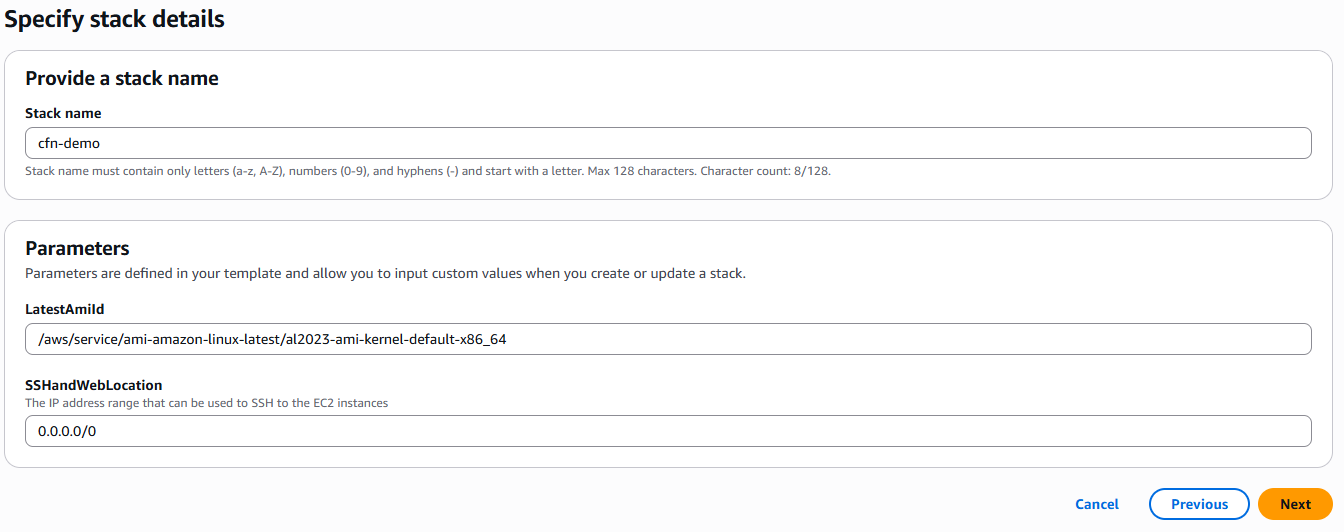Cancel stack creation
Image resolution: width=1344 pixels, height=532 pixels.
coord(1097,504)
